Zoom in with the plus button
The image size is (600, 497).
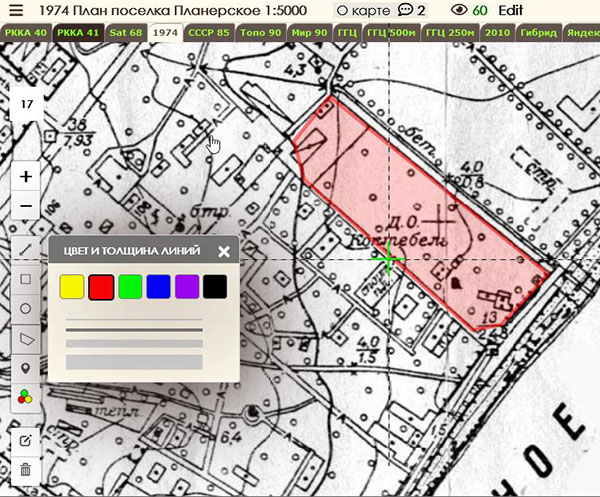26,176
